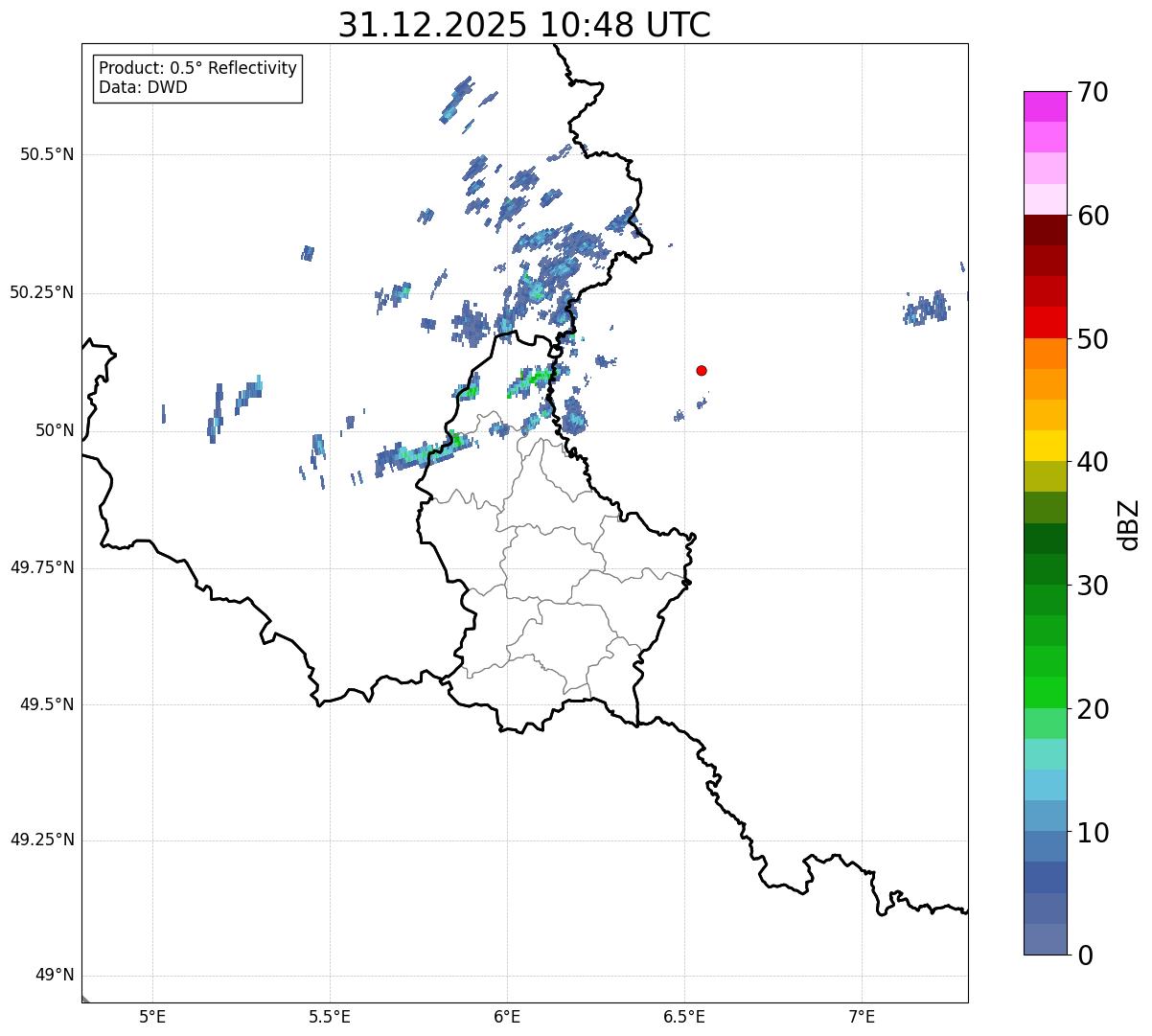1152x1036 pixels.
Task: Click the '5.5°E' longitude label
Action: tap(330, 1016)
